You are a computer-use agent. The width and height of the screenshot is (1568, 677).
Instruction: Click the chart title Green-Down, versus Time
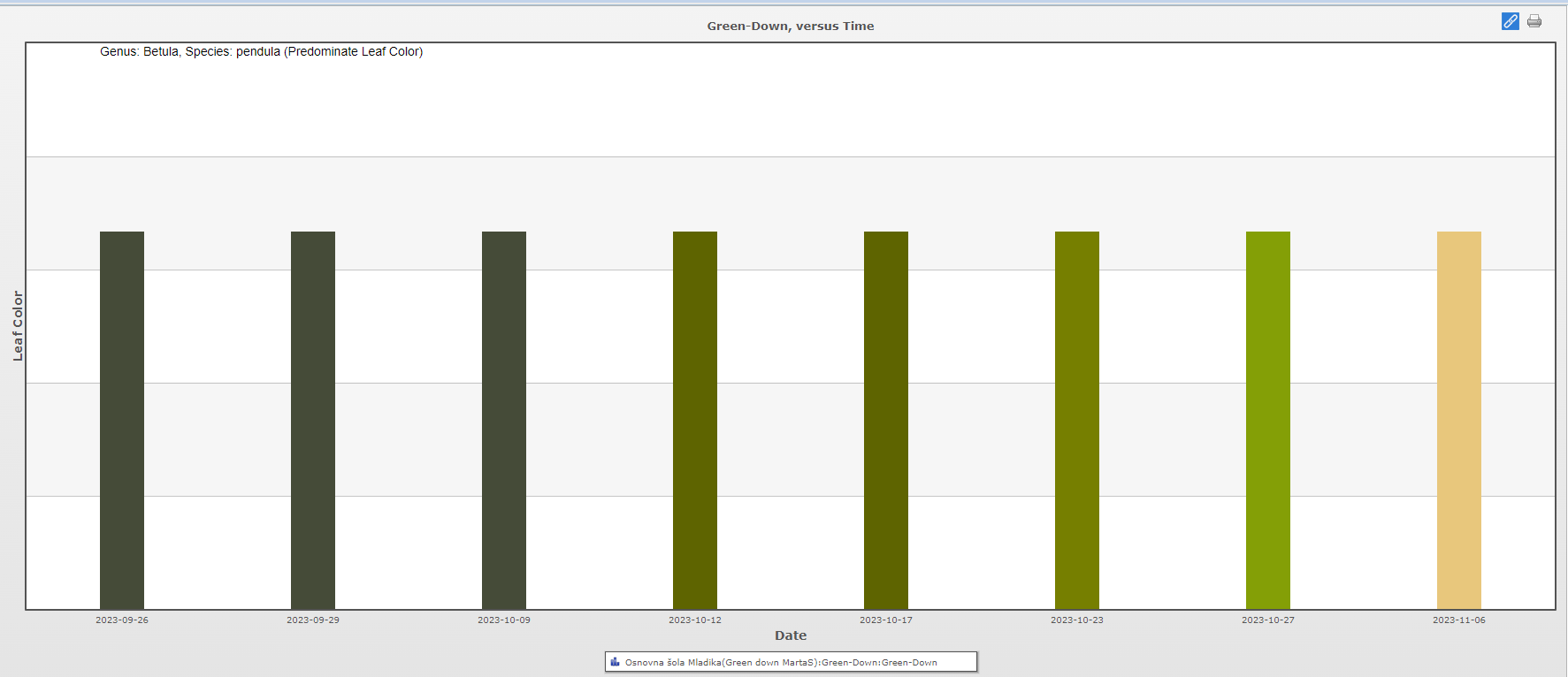pos(790,27)
